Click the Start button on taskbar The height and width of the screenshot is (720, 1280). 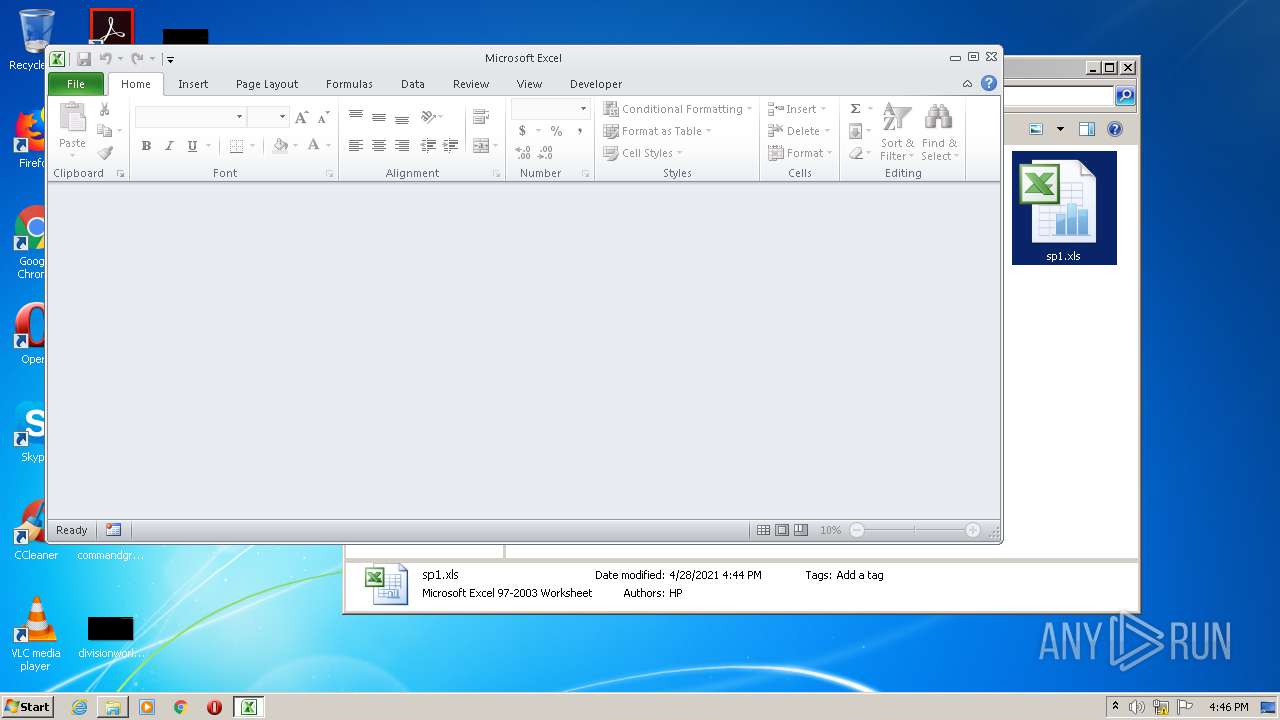click(27, 707)
